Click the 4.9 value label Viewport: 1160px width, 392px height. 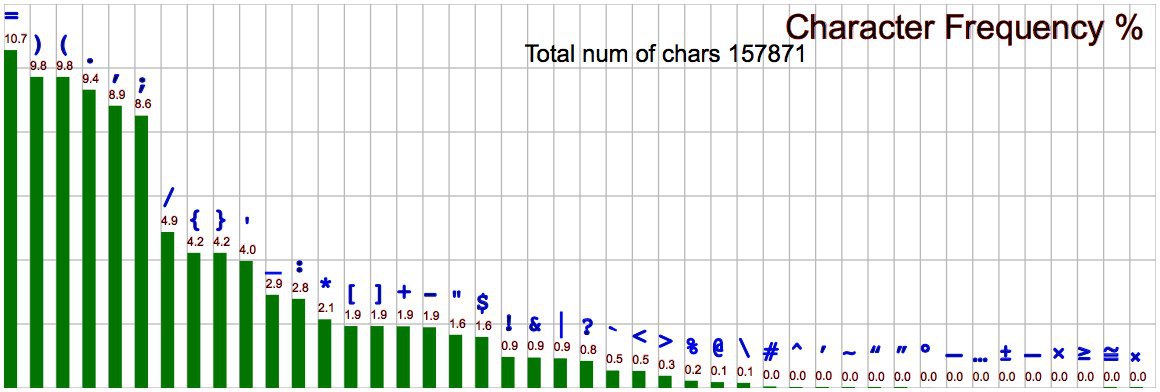[169, 220]
